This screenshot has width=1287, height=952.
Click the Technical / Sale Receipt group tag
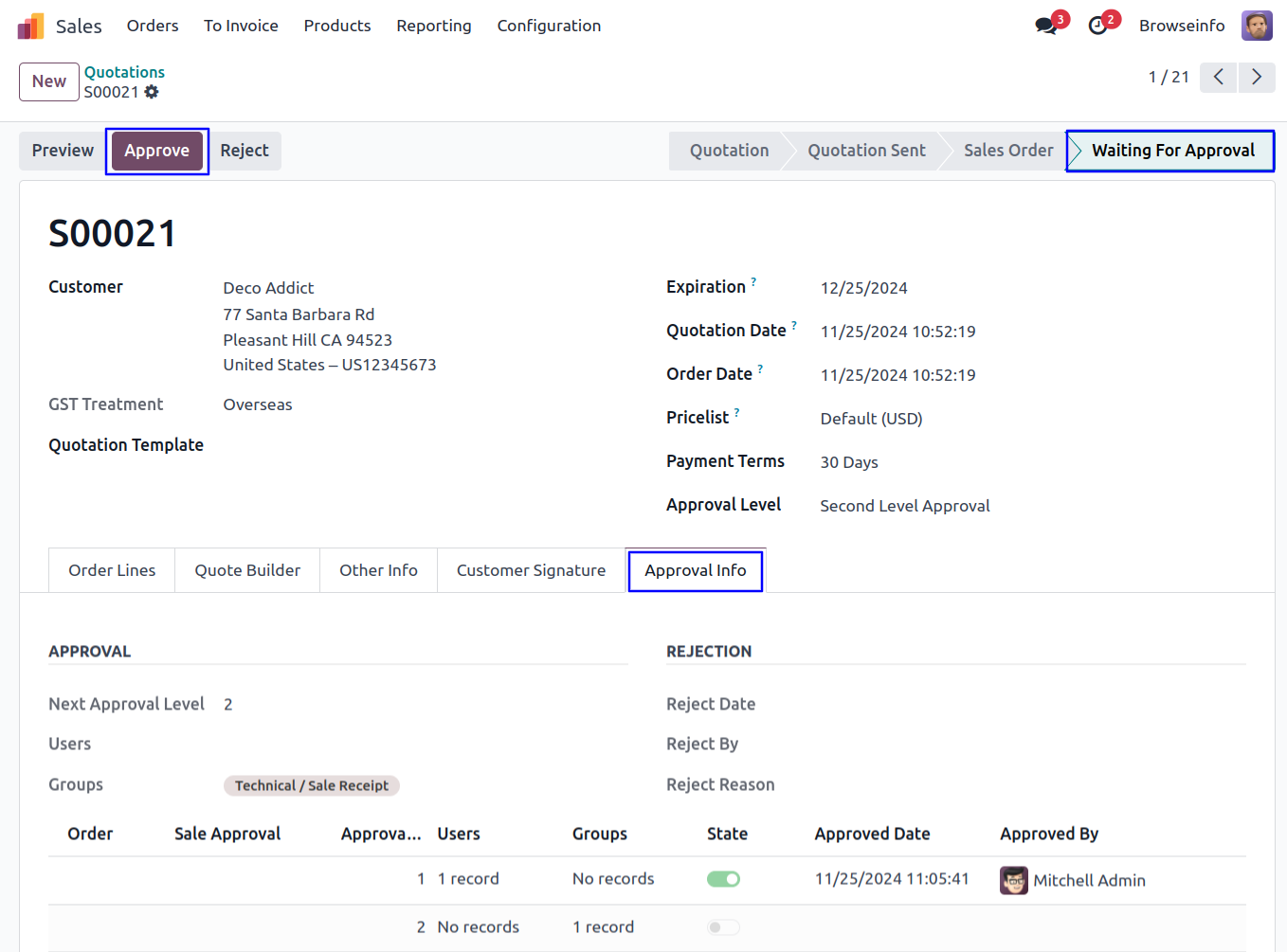click(x=311, y=785)
